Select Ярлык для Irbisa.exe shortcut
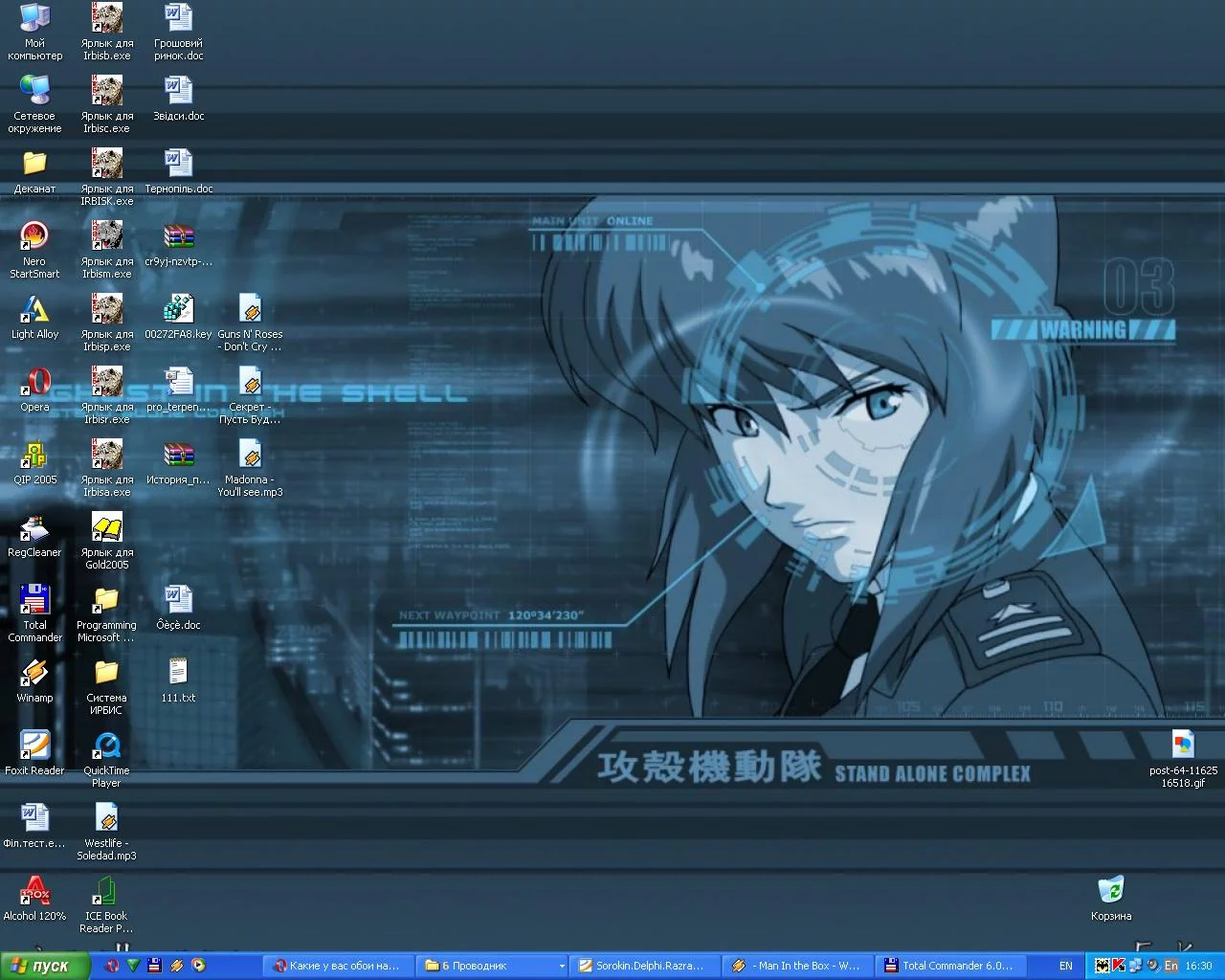1225x980 pixels. (x=106, y=468)
